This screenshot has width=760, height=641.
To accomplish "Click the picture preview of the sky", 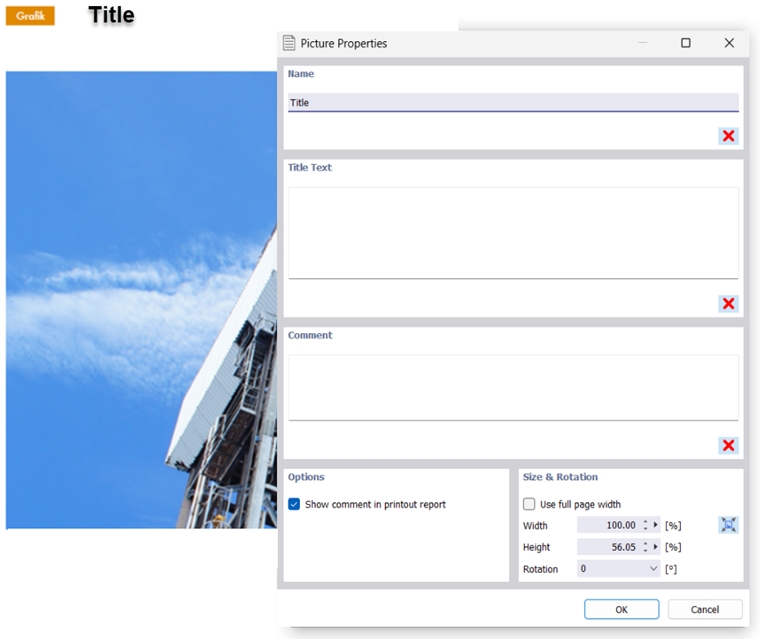I will 141,300.
